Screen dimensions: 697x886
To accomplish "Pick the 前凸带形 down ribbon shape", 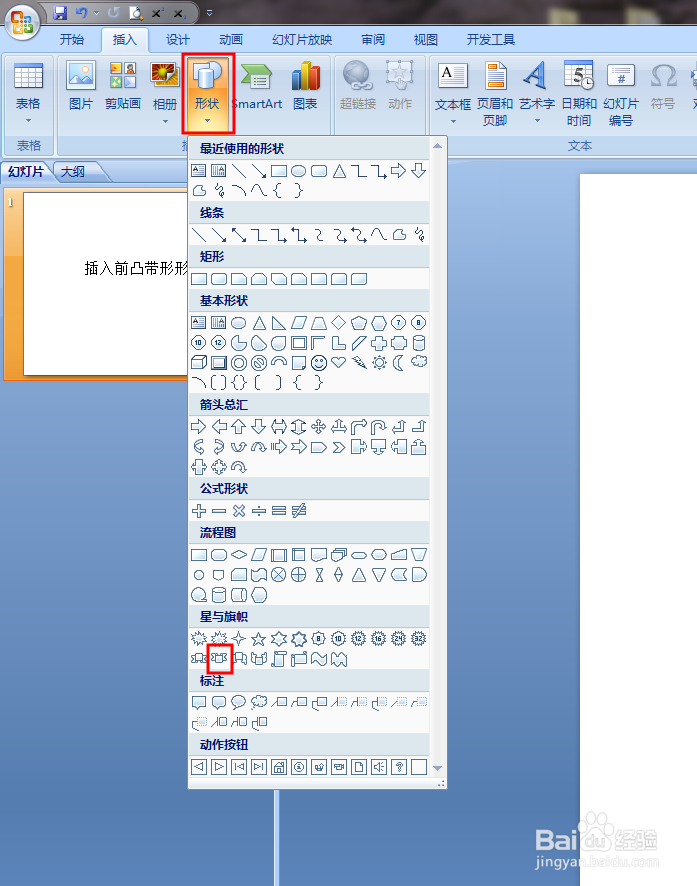I will coord(219,658).
